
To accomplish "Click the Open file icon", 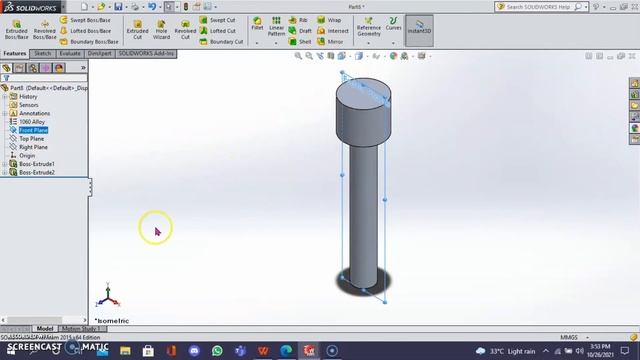I will [101, 7].
